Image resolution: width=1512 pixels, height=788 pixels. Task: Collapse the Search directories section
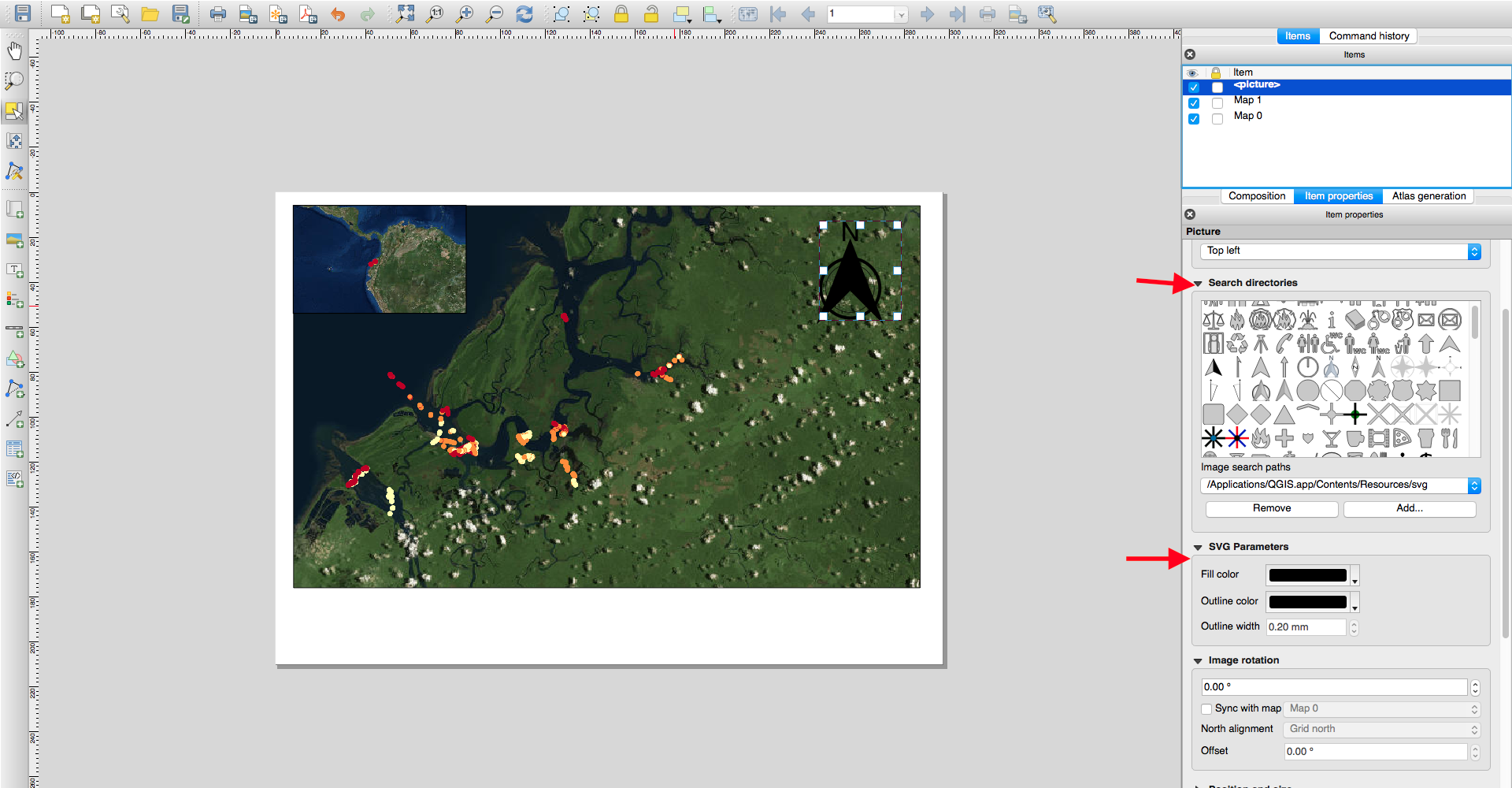(1198, 284)
